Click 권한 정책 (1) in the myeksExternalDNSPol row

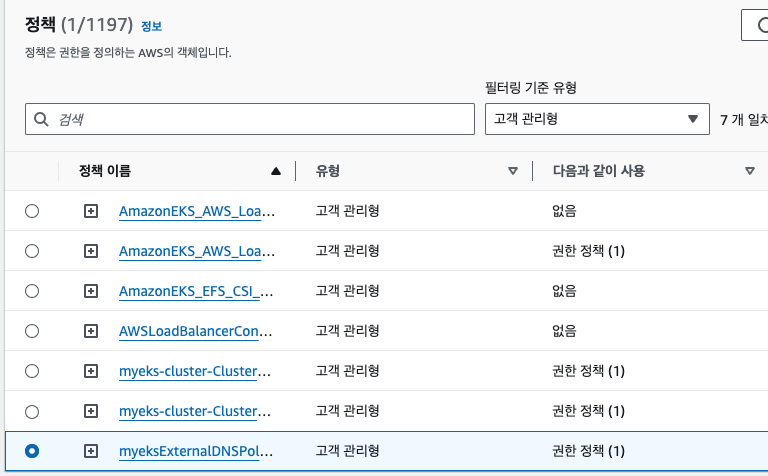click(588, 451)
